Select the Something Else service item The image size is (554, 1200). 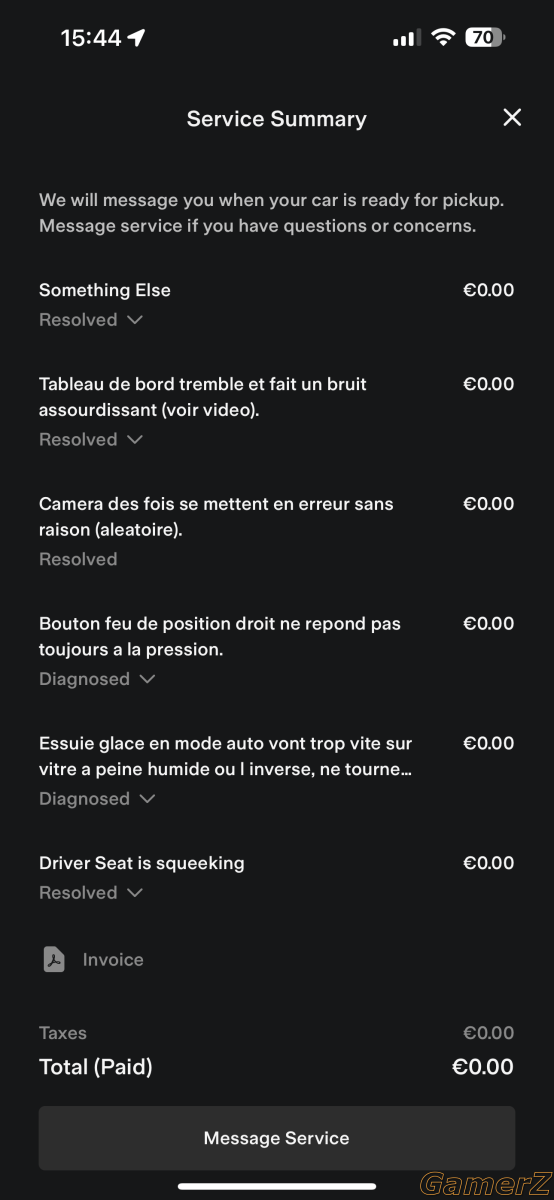pos(277,304)
